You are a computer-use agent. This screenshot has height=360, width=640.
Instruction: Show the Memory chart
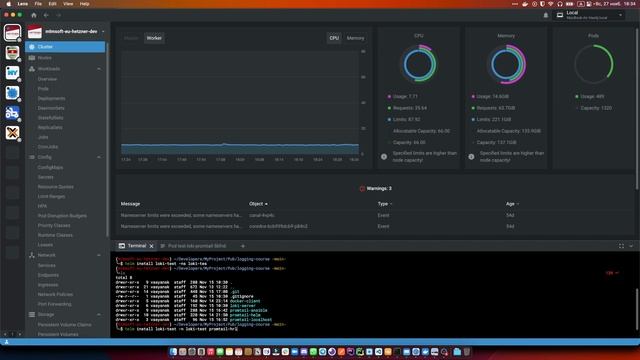pyautogui.click(x=356, y=38)
